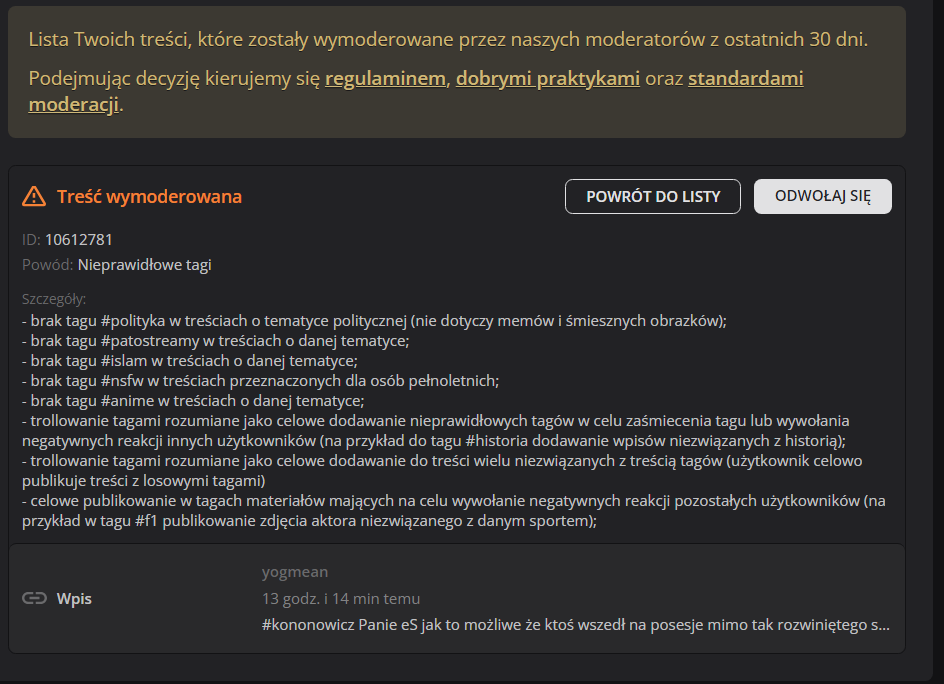944x684 pixels.
Task: Click the #anime tag rule line
Action: tap(197, 400)
